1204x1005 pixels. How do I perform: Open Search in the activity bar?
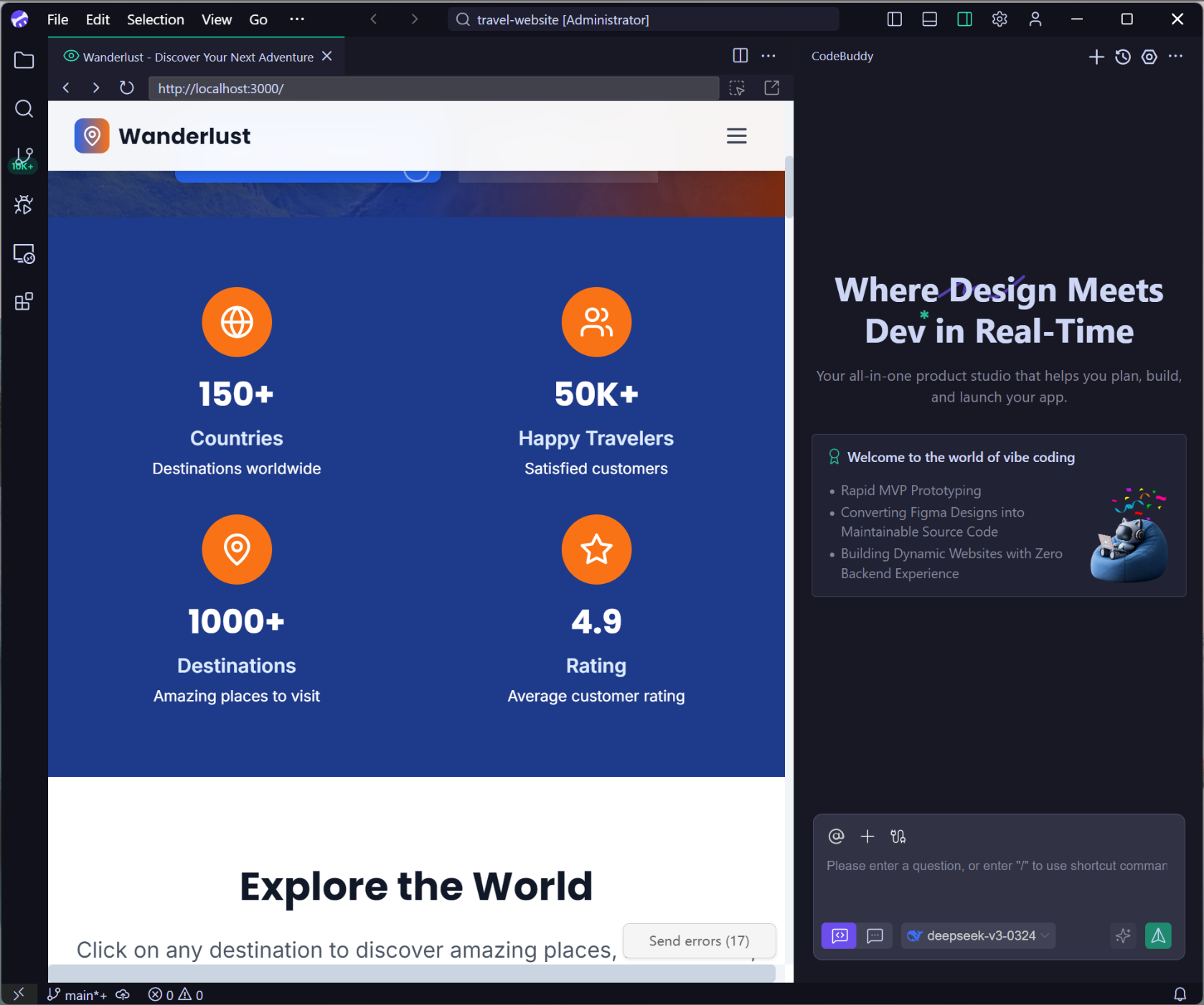point(24,108)
